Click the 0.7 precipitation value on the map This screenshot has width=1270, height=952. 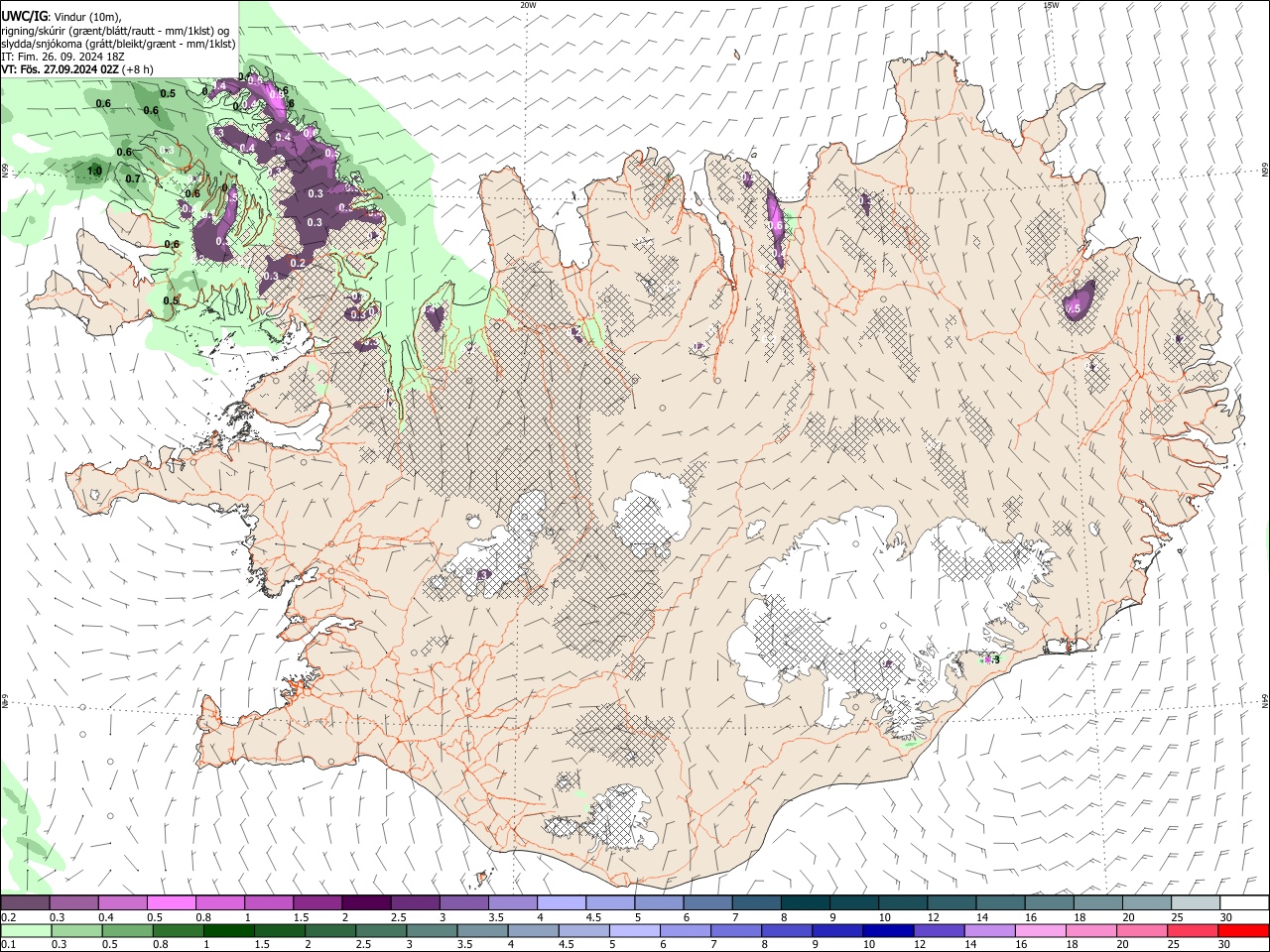point(133,178)
